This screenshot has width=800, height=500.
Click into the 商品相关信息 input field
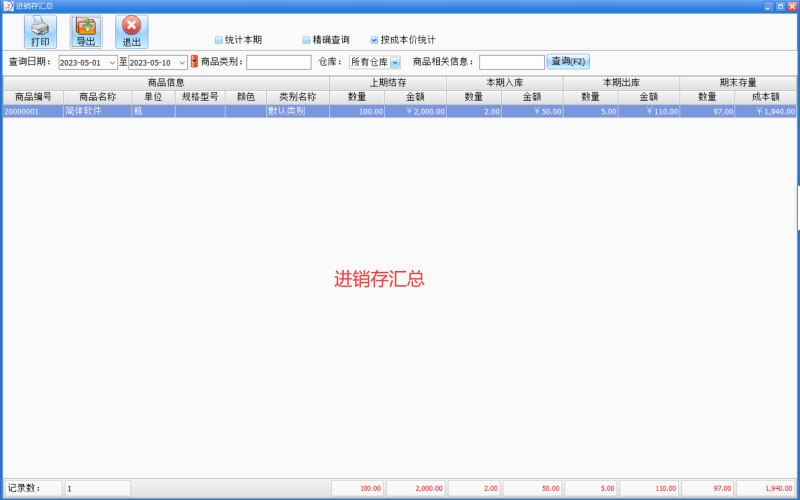(512, 62)
